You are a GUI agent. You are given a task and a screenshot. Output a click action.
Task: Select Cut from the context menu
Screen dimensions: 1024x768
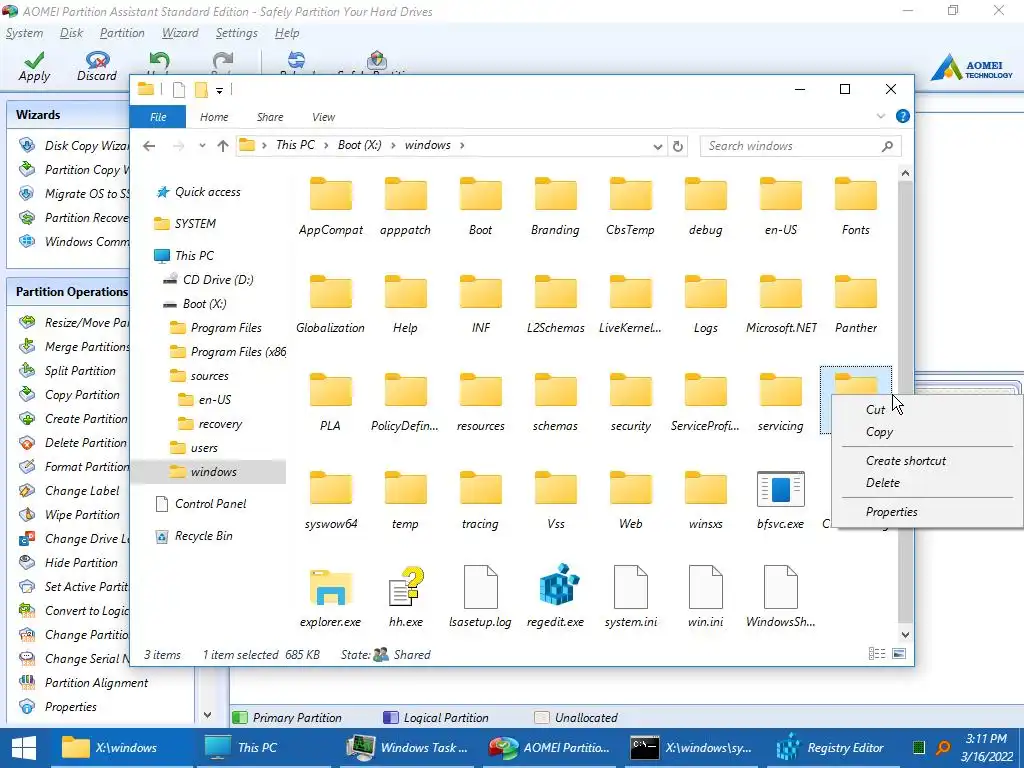(875, 409)
